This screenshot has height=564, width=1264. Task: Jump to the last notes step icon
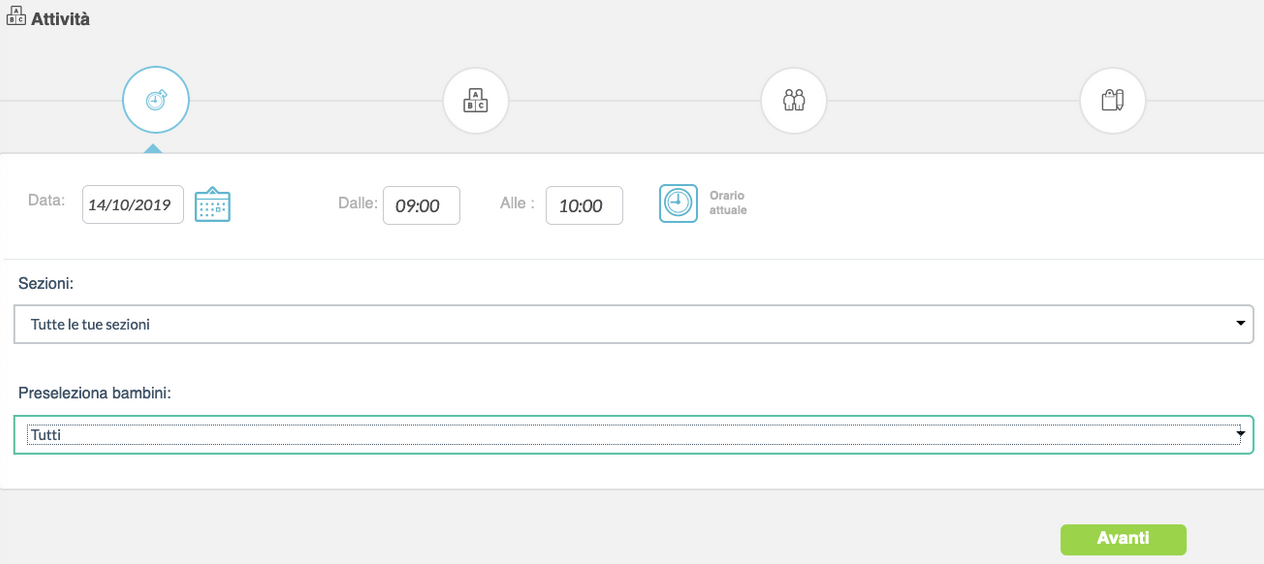(x=1113, y=100)
